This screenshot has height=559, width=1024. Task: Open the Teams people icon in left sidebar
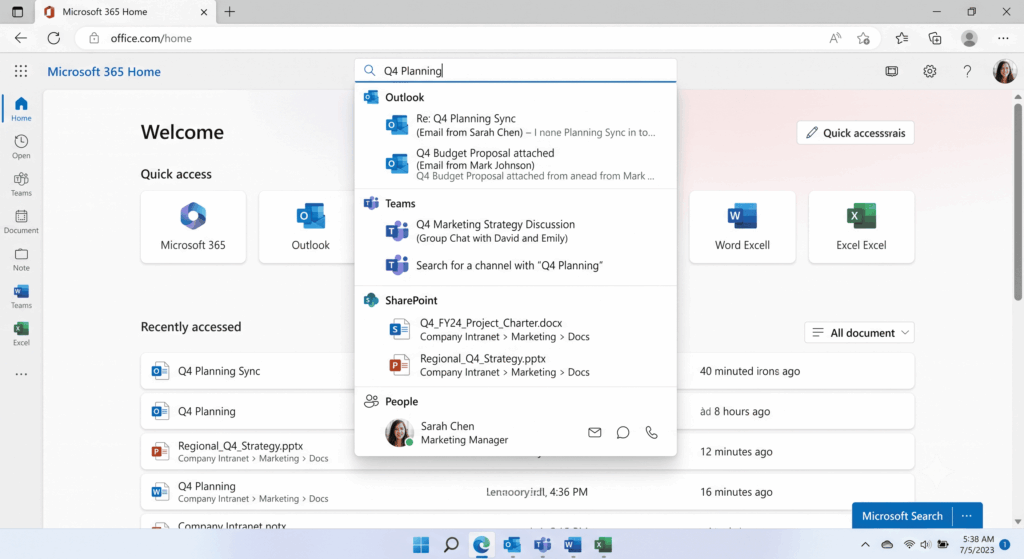[x=21, y=184]
